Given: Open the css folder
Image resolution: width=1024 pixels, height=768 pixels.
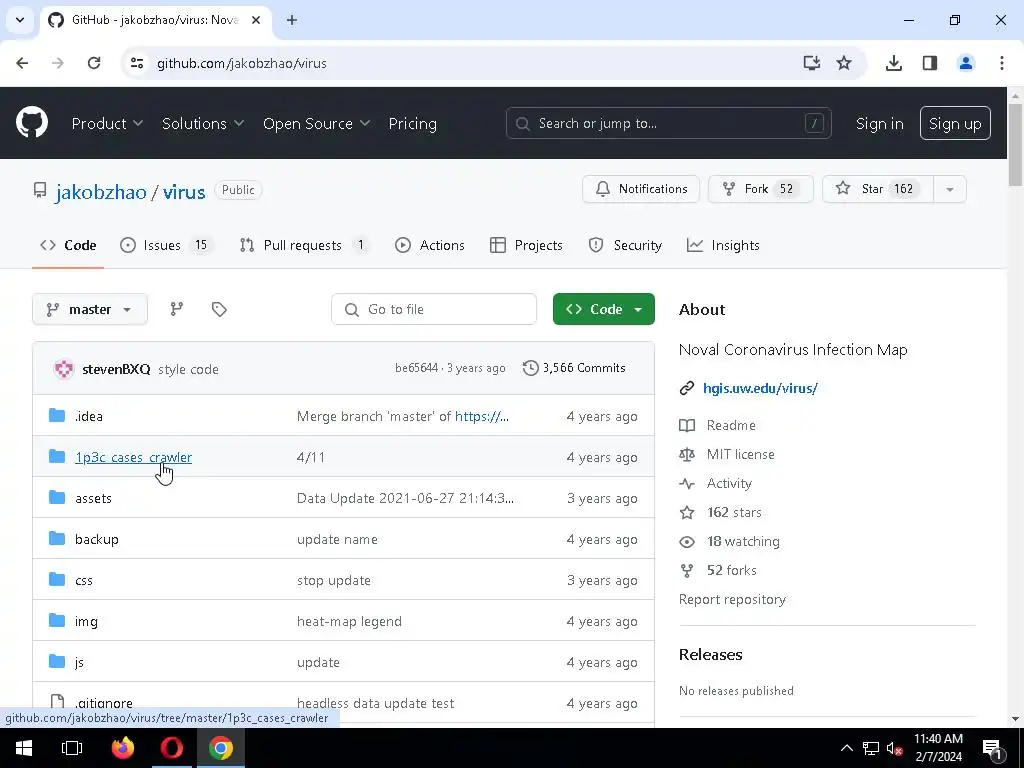Looking at the screenshot, I should click(84, 581).
